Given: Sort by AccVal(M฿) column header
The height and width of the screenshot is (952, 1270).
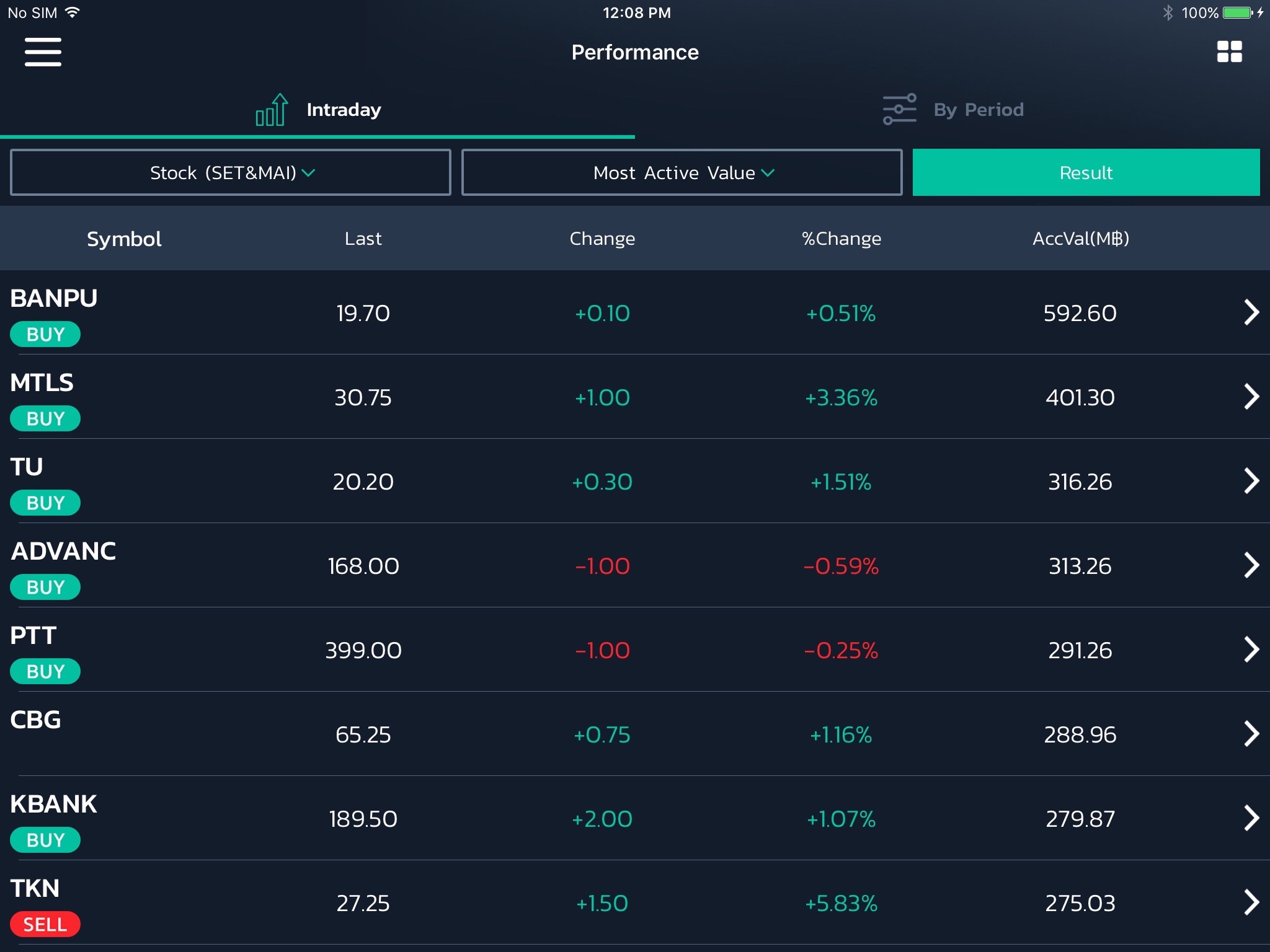Looking at the screenshot, I should pos(1080,239).
